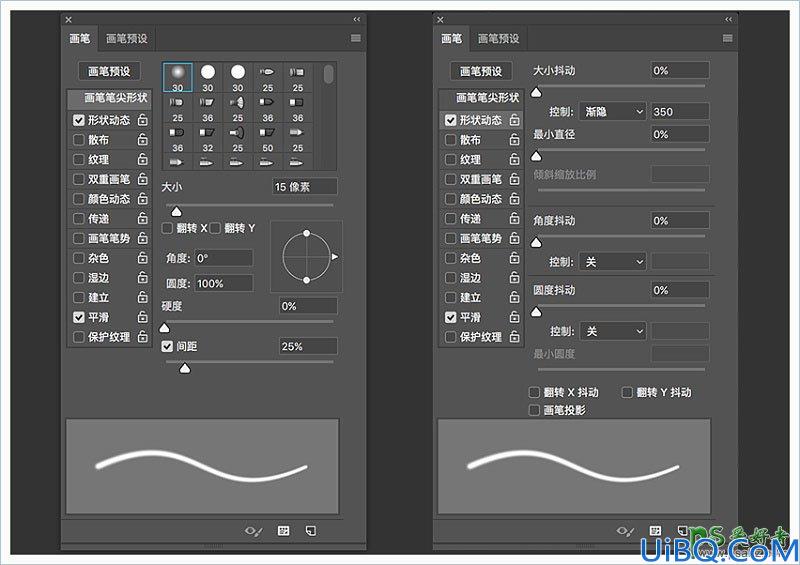Switch to 画笔 tab in left panel
This screenshot has width=800, height=565.
pos(80,38)
